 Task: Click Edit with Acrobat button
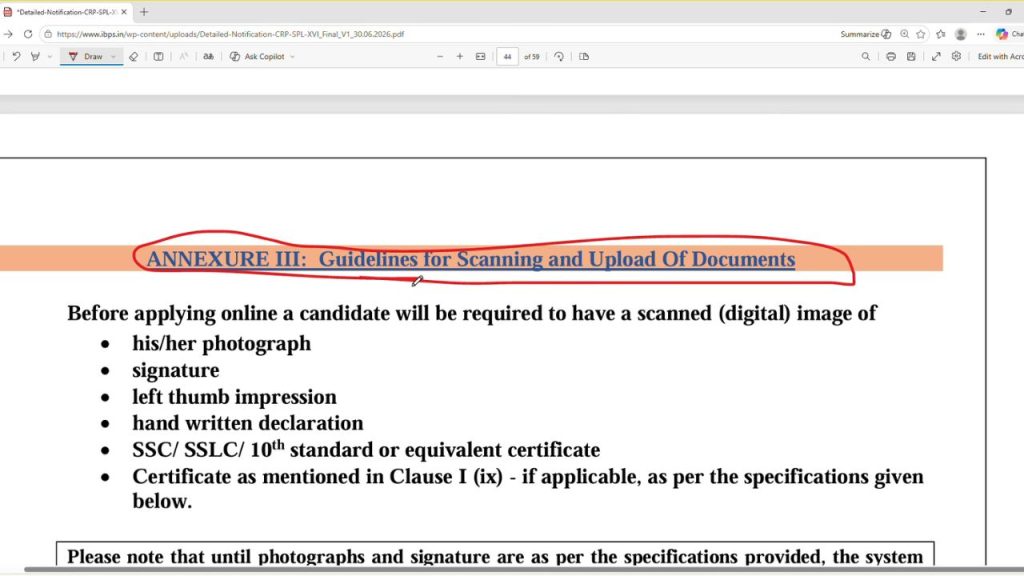point(1000,57)
